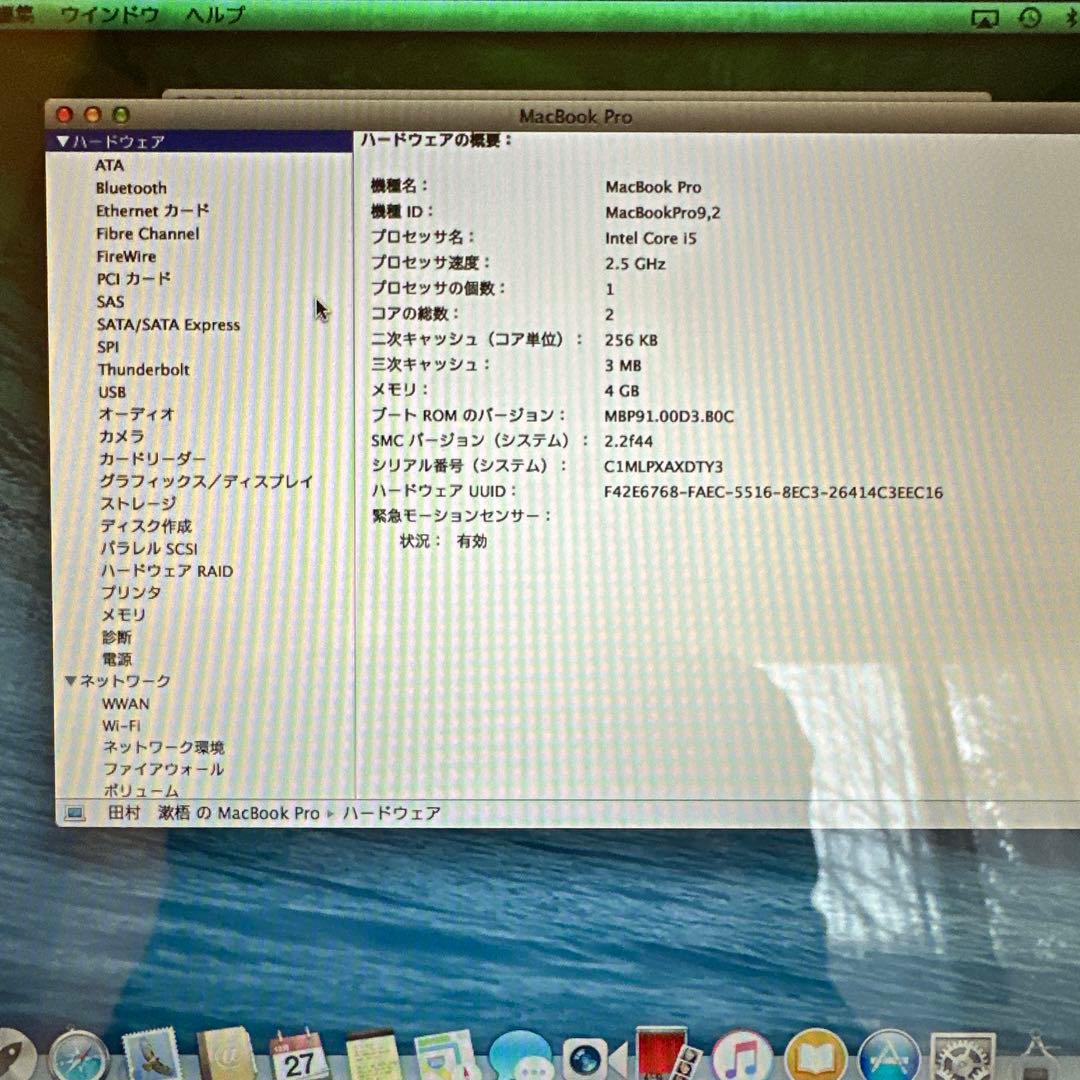This screenshot has width=1080, height=1080.
Task: Open the ヘルプ menu
Action: click(217, 15)
